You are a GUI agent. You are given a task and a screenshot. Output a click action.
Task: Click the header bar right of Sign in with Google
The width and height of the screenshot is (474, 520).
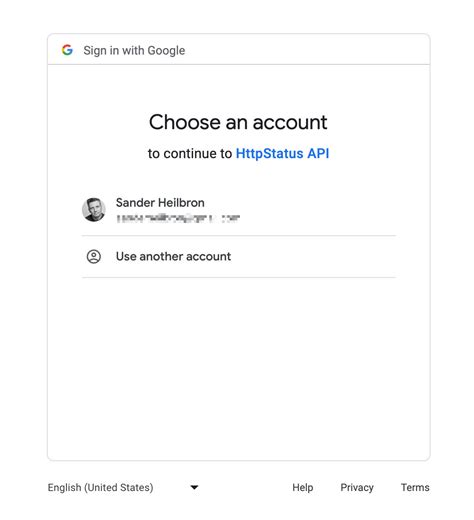point(307,50)
